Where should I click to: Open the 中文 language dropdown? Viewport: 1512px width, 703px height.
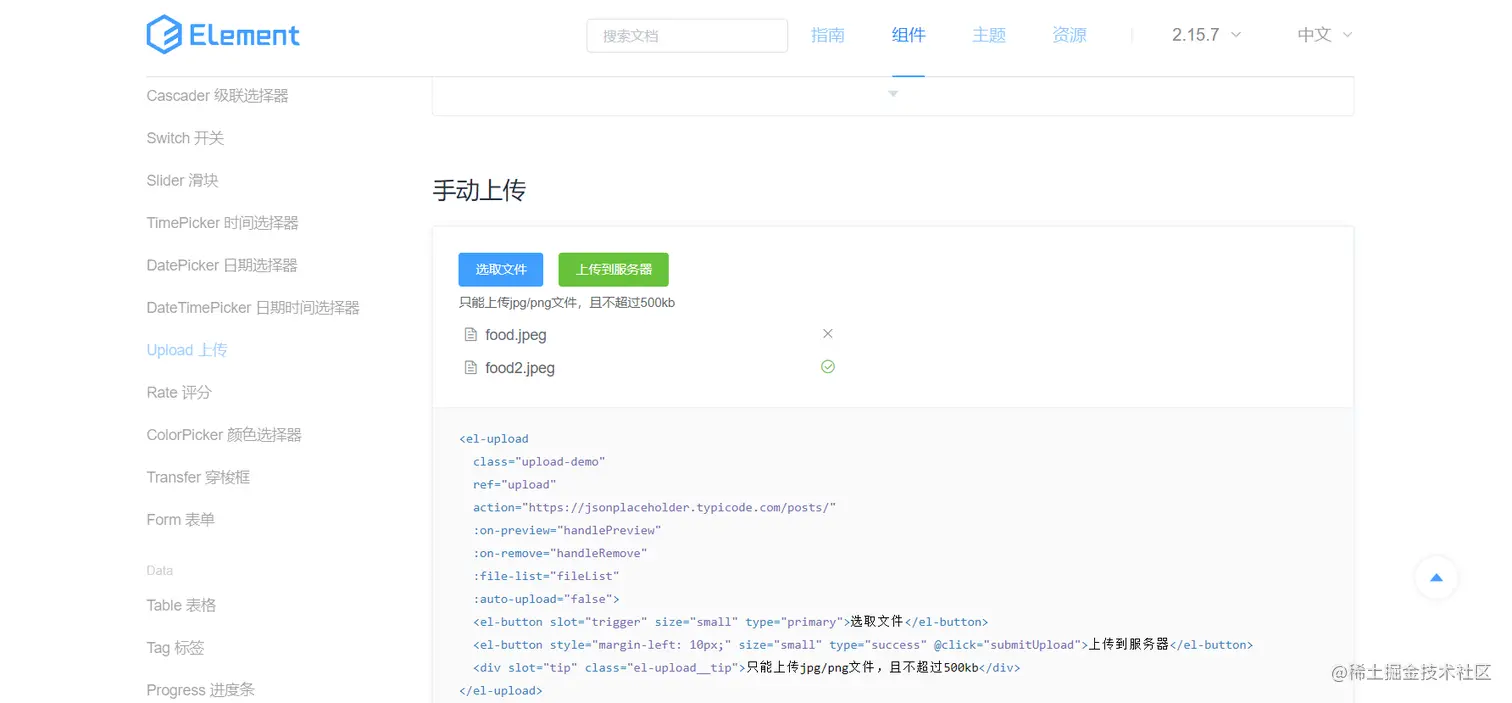click(x=1324, y=35)
